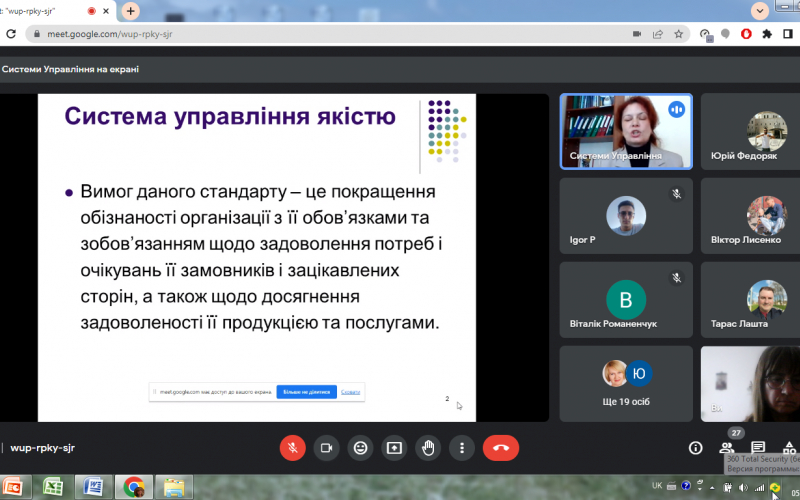The image size is (800, 500).
Task: Unmute the microphone in the call bar
Action: (293, 448)
